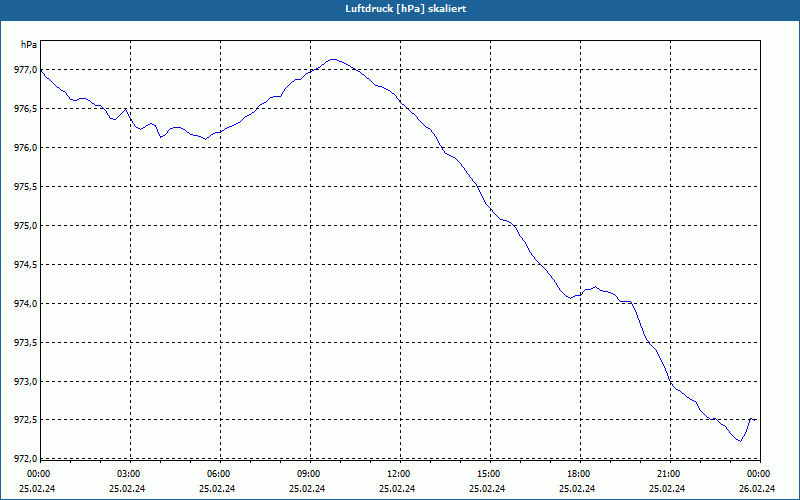Click the 18:00 time axis label
Image resolution: width=800 pixels, height=500 pixels.
click(x=580, y=473)
